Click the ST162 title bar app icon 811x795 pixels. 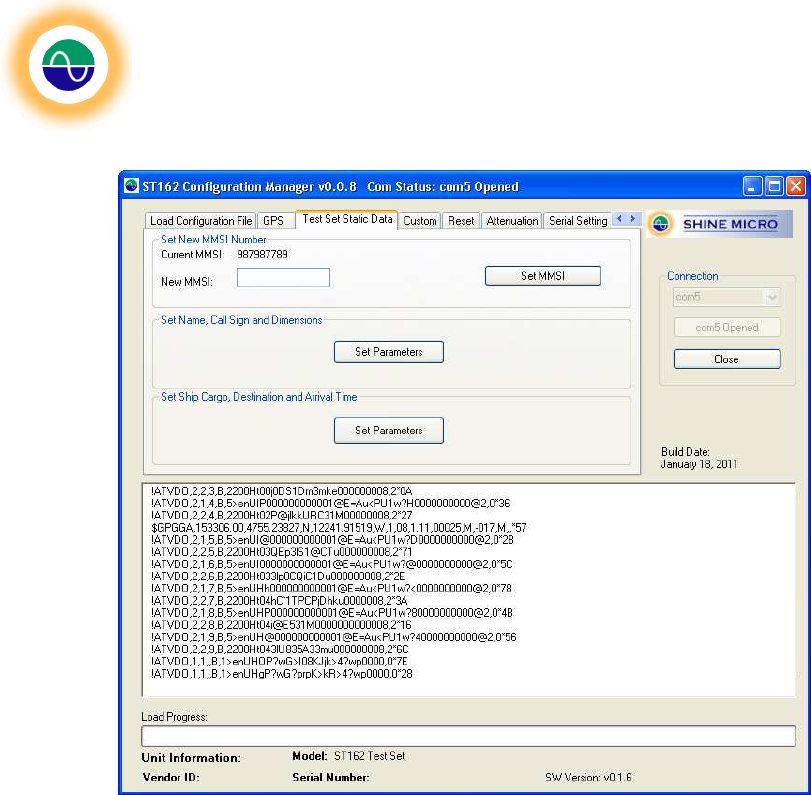(x=131, y=186)
